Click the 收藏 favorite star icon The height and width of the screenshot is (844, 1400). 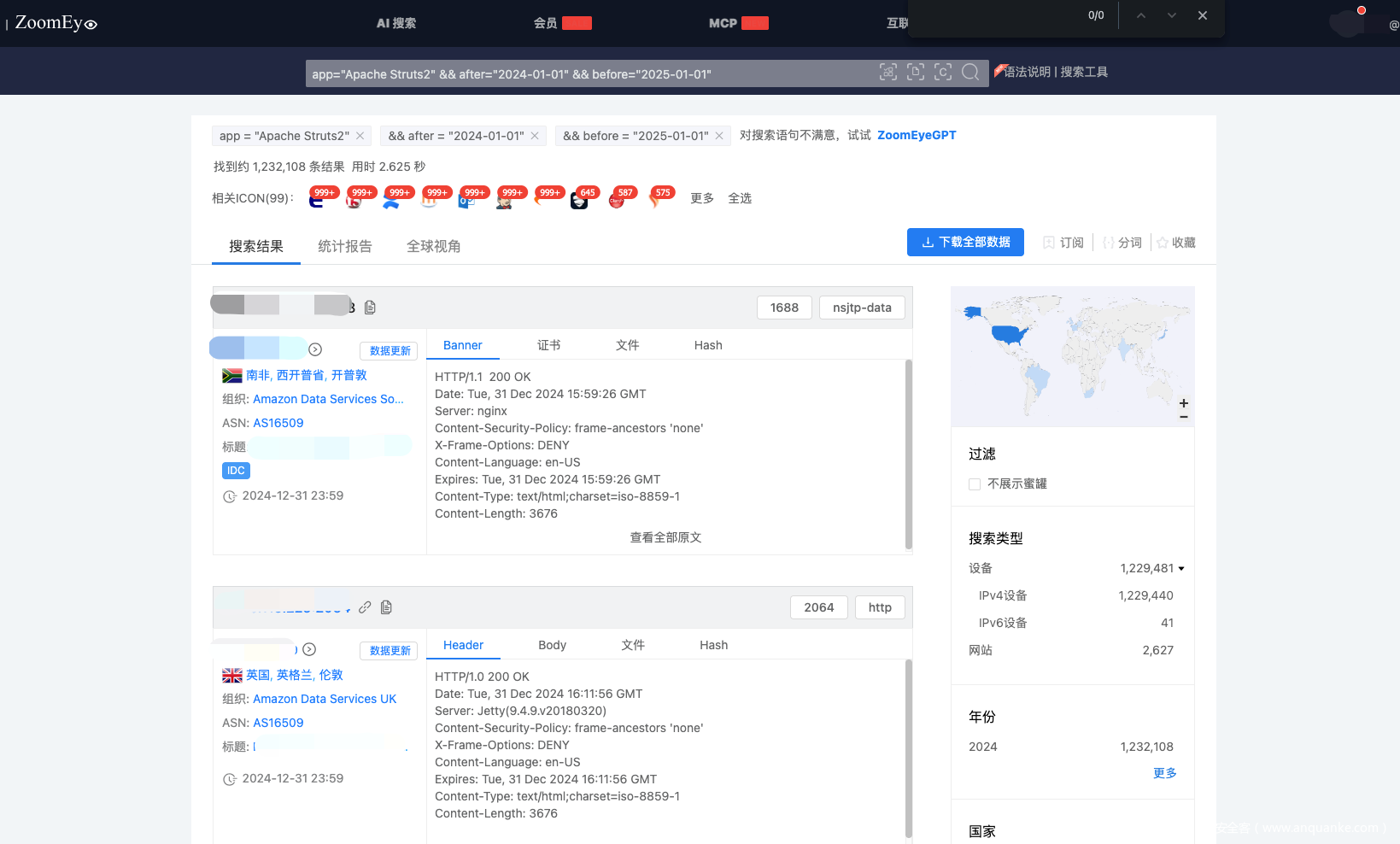point(1163,243)
